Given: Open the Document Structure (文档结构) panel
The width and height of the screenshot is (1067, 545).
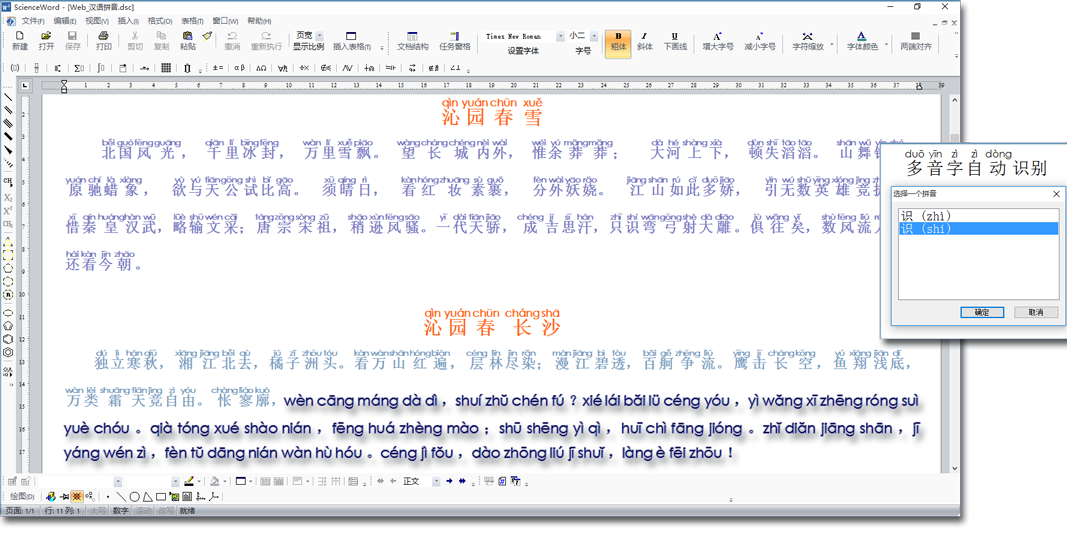Looking at the screenshot, I should coord(412,41).
